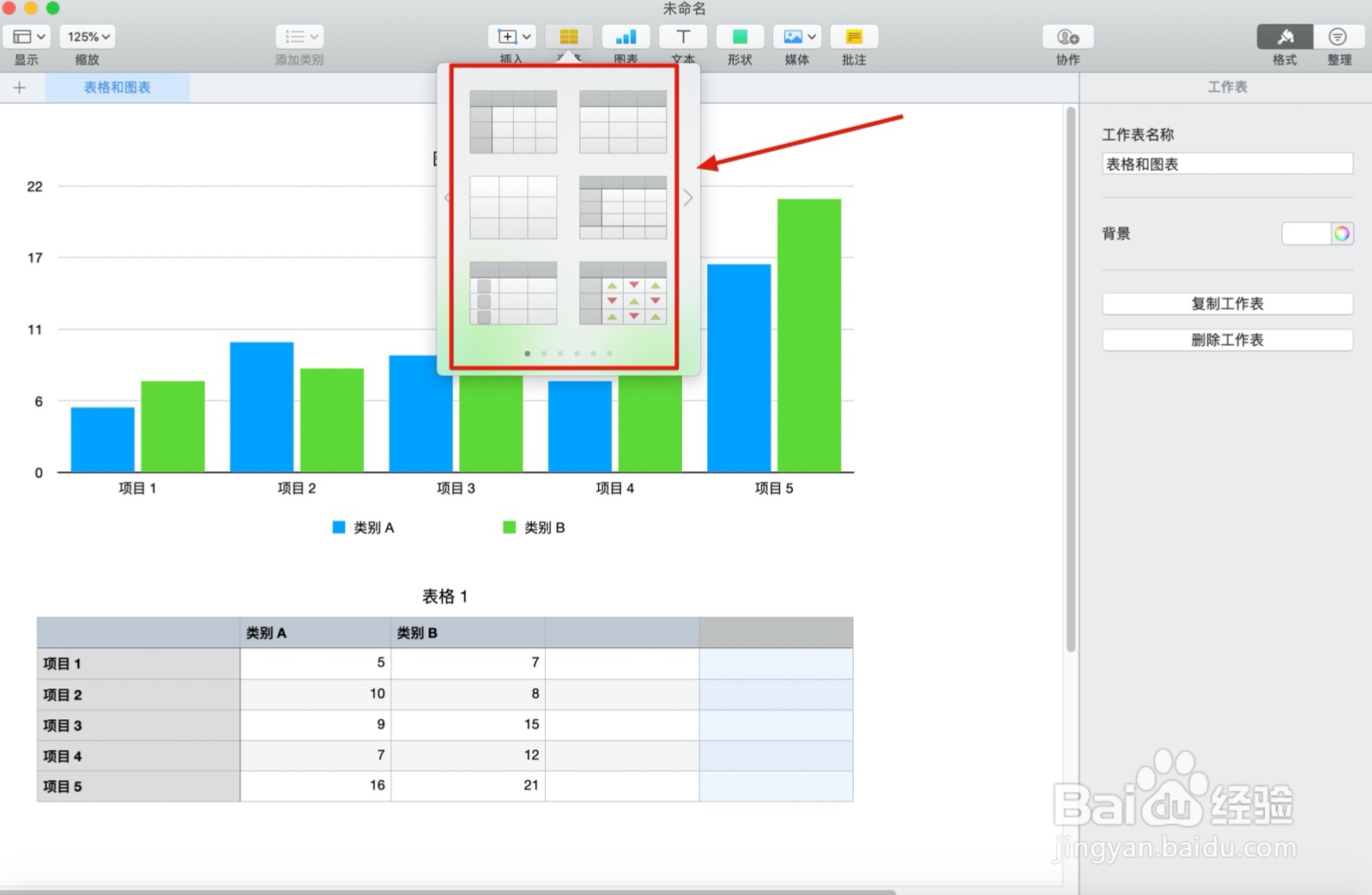Image resolution: width=1372 pixels, height=895 pixels.
Task: Select the 项目 2 row header cell
Action: [x=138, y=694]
